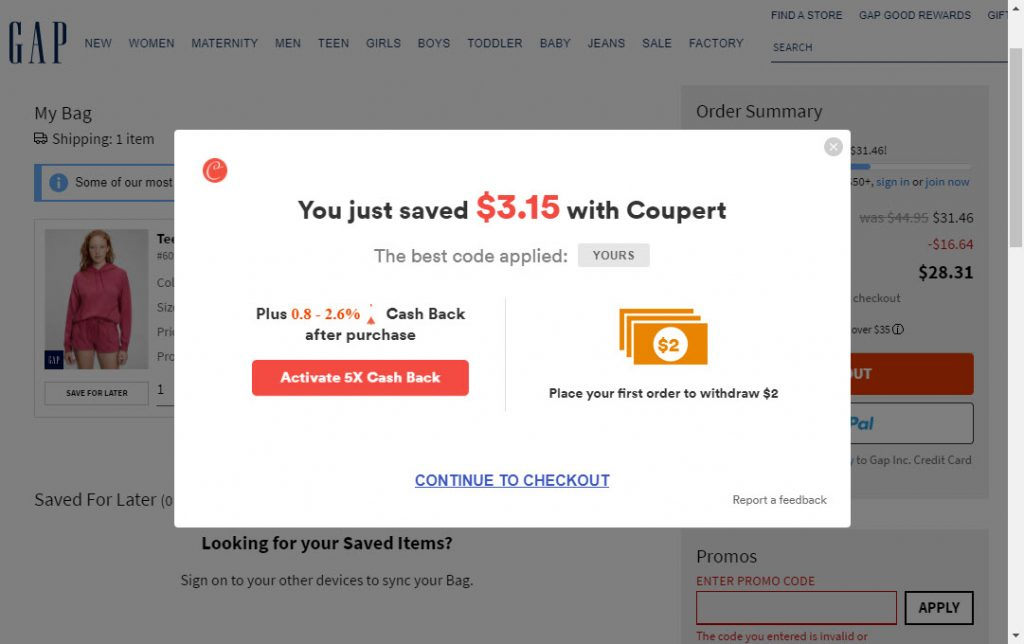Viewport: 1024px width, 644px height.
Task: Go to the JEANS category
Action: pyautogui.click(x=606, y=43)
